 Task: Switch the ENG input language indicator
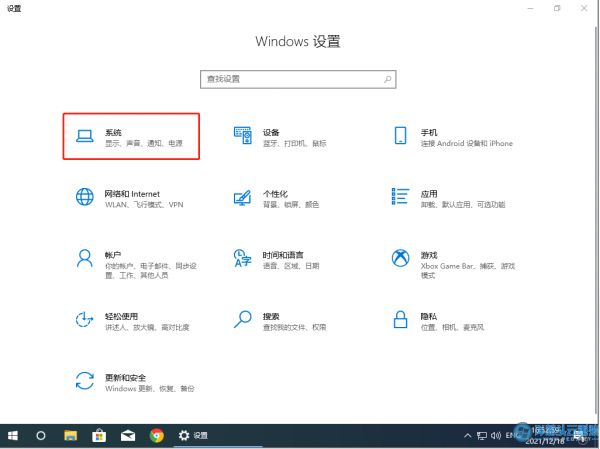(512, 436)
